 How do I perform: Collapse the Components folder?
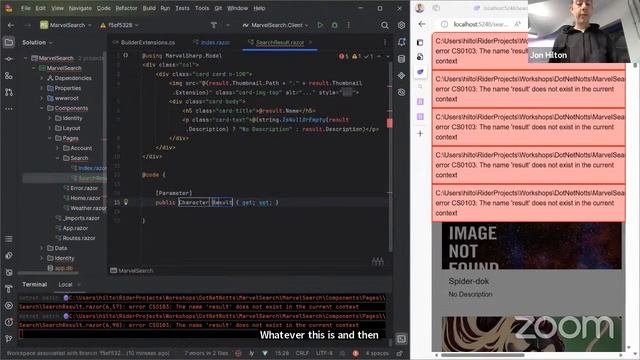42,108
